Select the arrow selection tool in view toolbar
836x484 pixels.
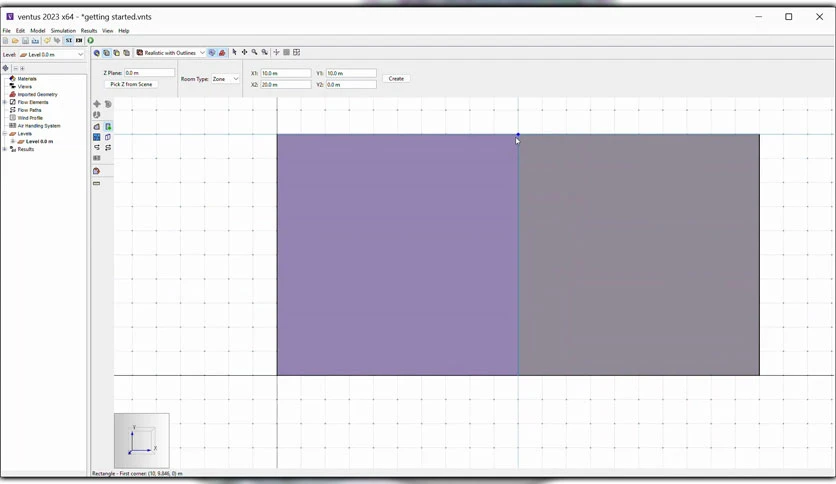pos(234,52)
